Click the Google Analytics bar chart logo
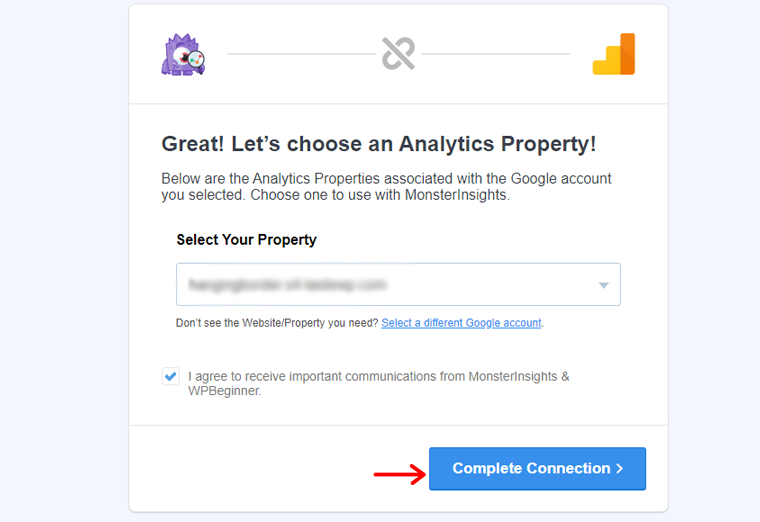The width and height of the screenshot is (760, 522). click(x=614, y=54)
